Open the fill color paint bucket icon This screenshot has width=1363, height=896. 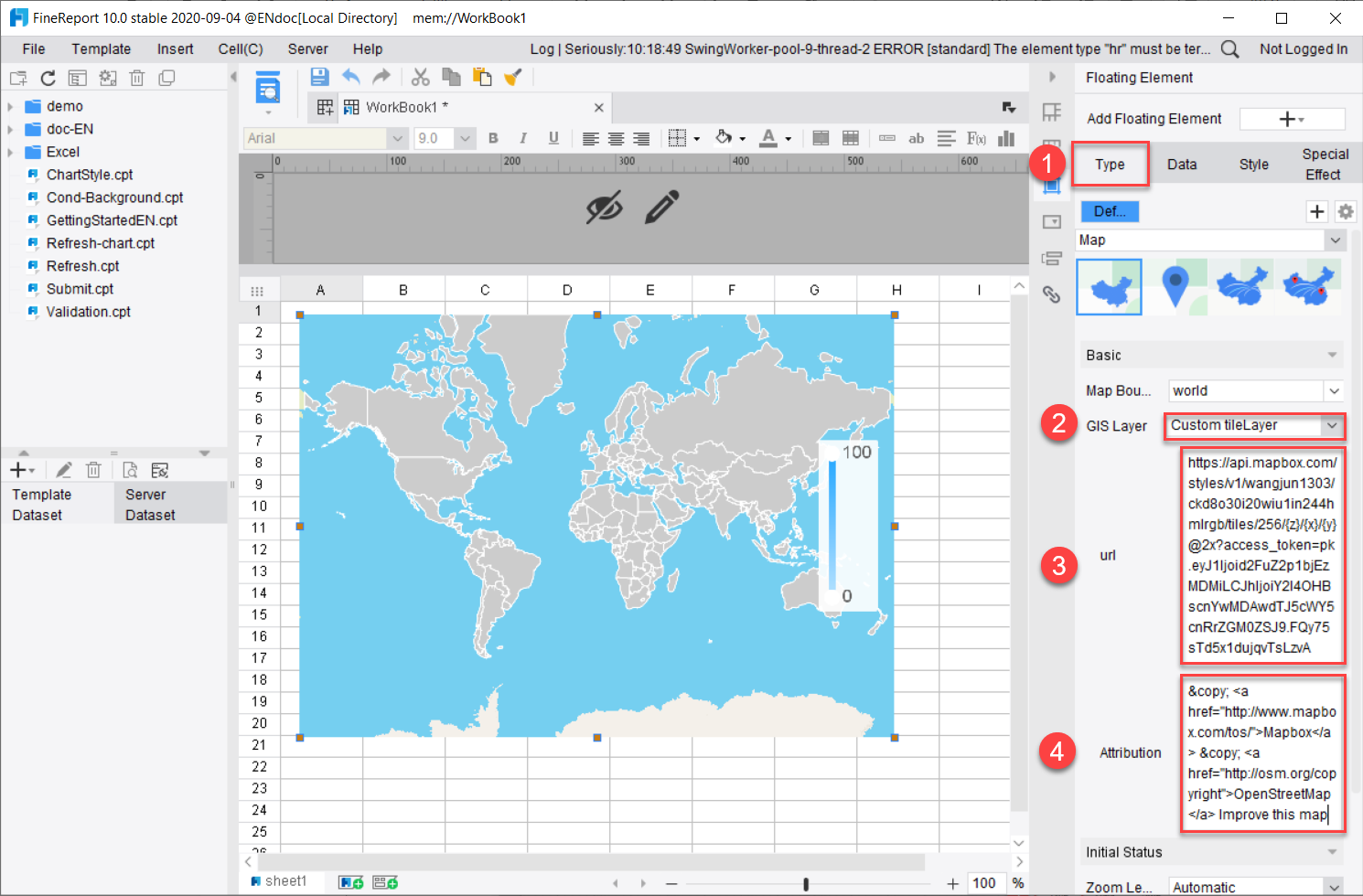pyautogui.click(x=724, y=138)
